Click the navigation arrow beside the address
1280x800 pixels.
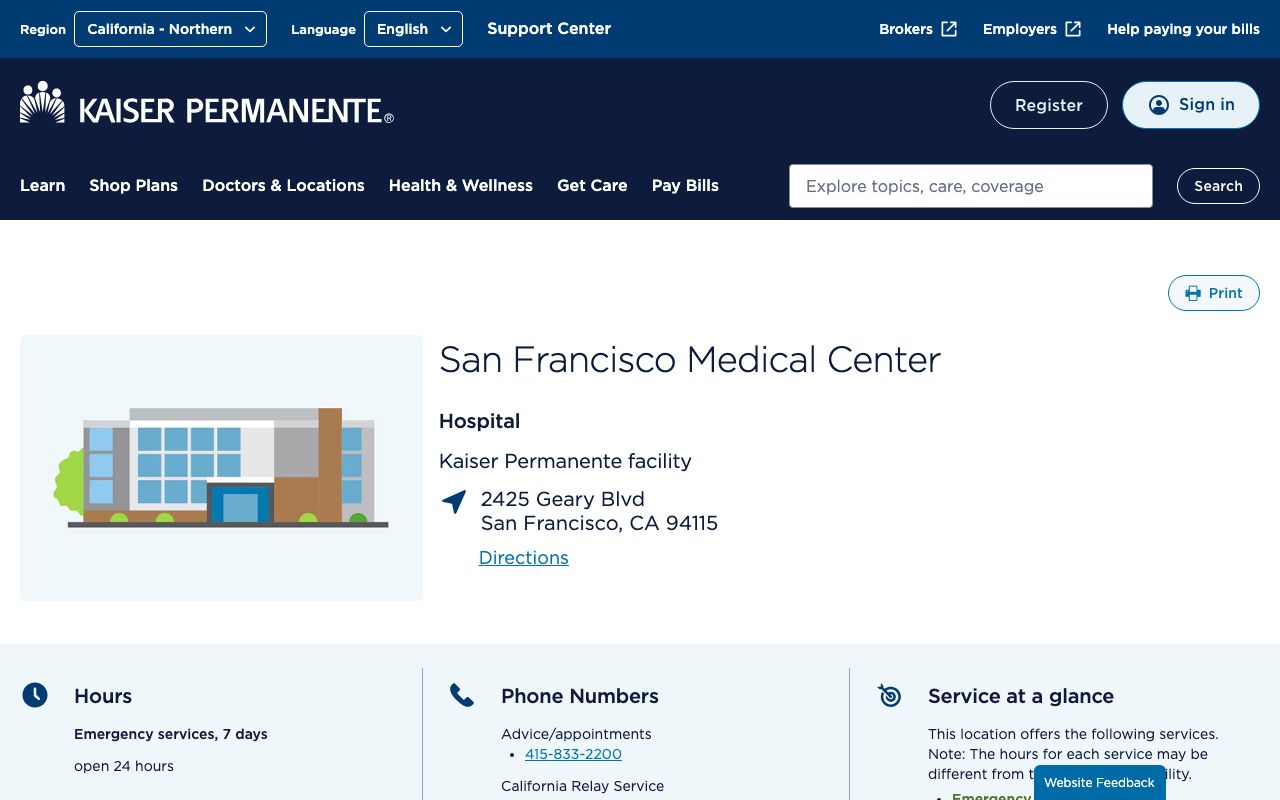point(453,502)
